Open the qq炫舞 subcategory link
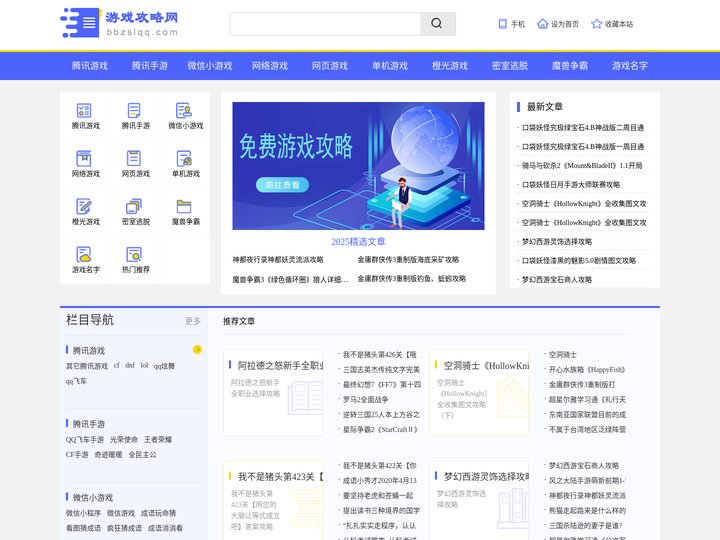This screenshot has height=540, width=720. [x=164, y=366]
